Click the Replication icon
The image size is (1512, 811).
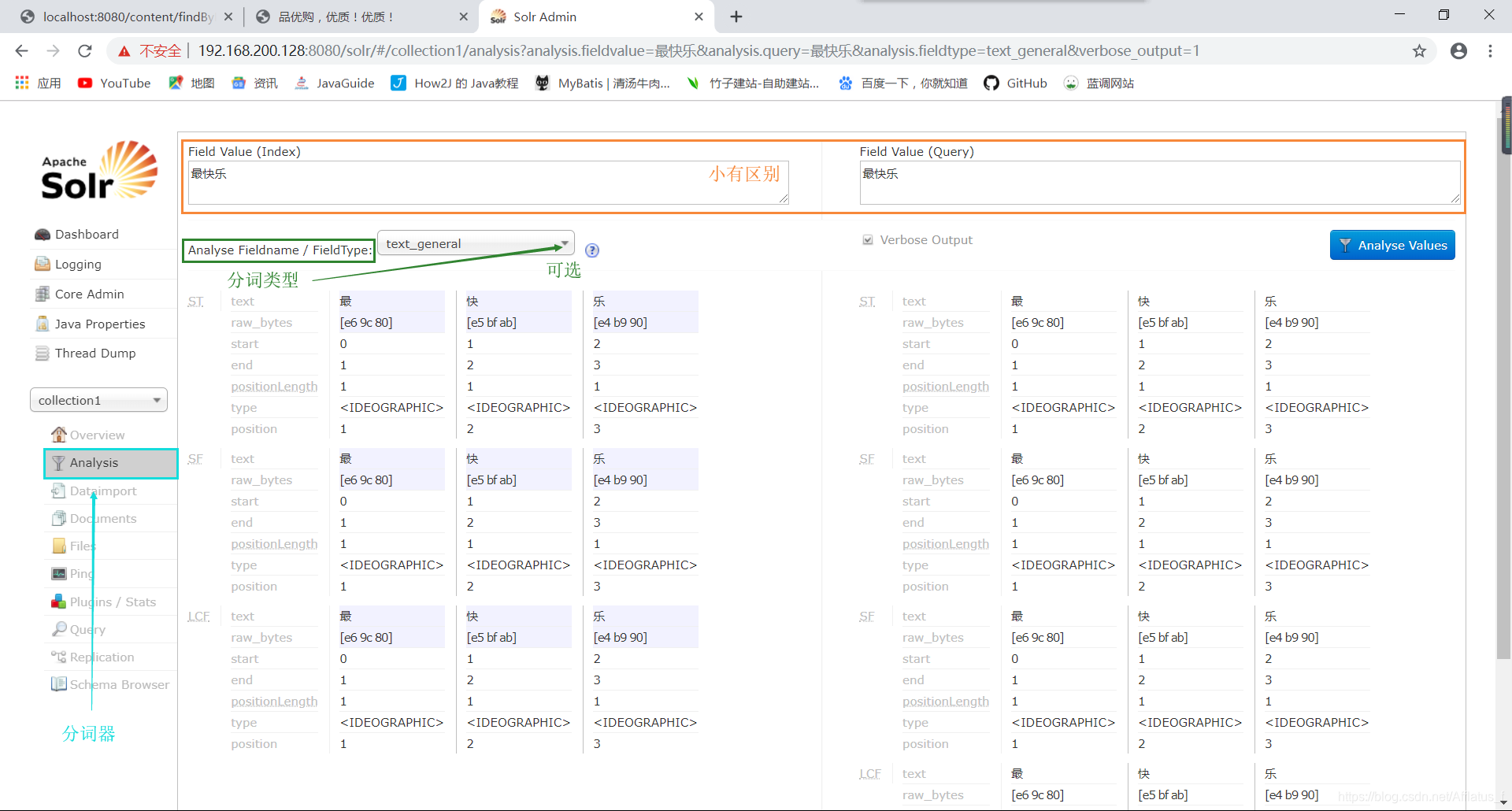coord(58,657)
